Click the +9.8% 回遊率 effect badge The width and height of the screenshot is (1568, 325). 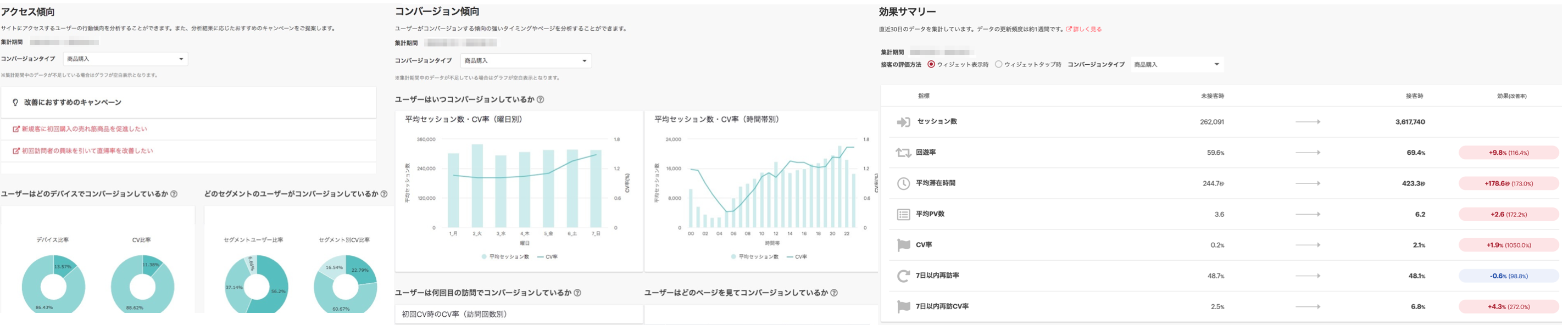[x=1509, y=153]
